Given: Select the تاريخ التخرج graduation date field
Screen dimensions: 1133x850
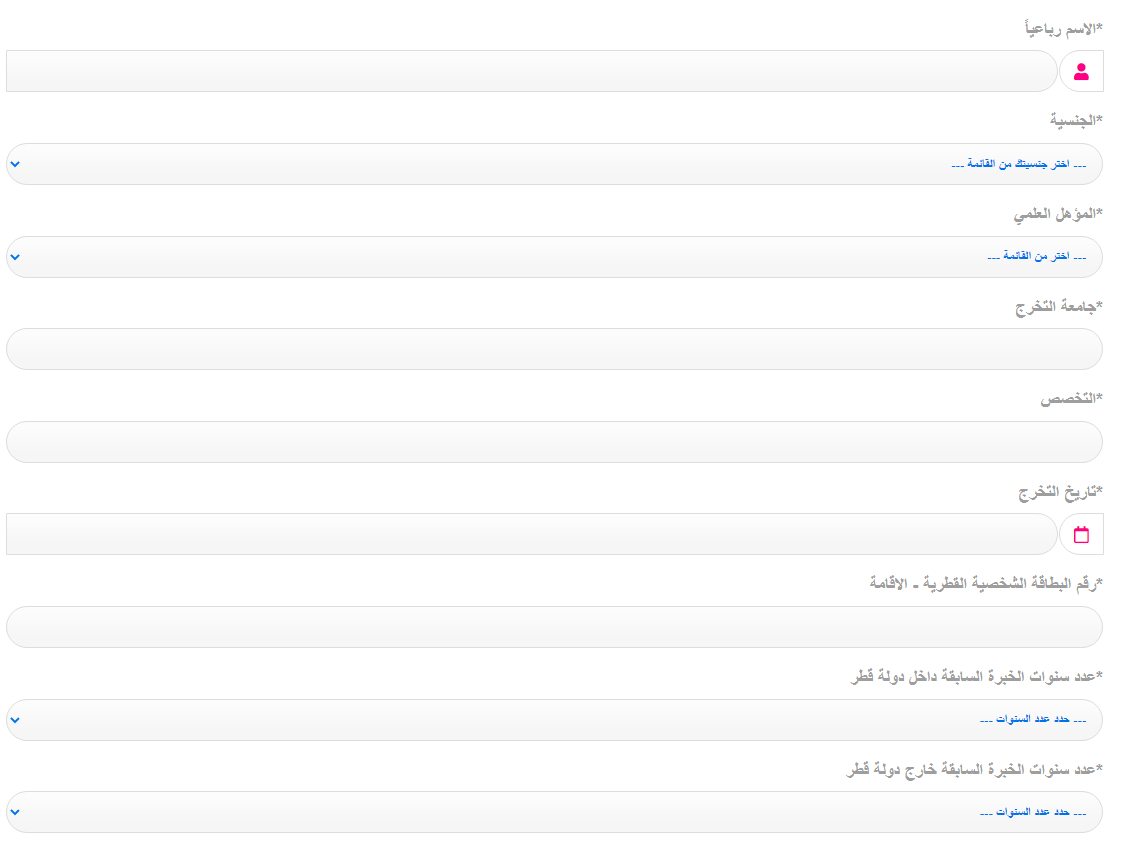Looking at the screenshot, I should (x=530, y=534).
